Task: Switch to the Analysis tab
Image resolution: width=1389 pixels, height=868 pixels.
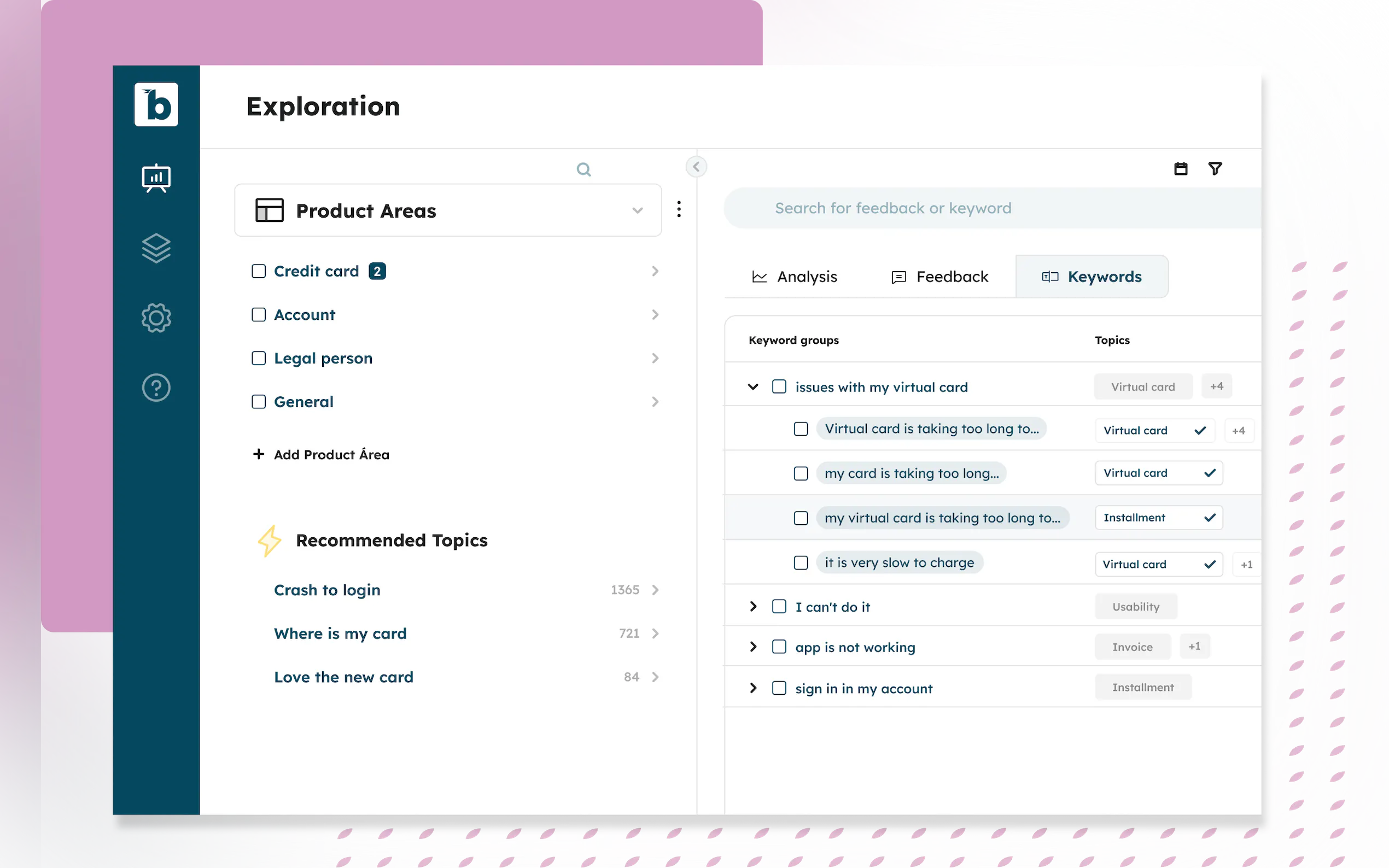Action: pos(795,277)
